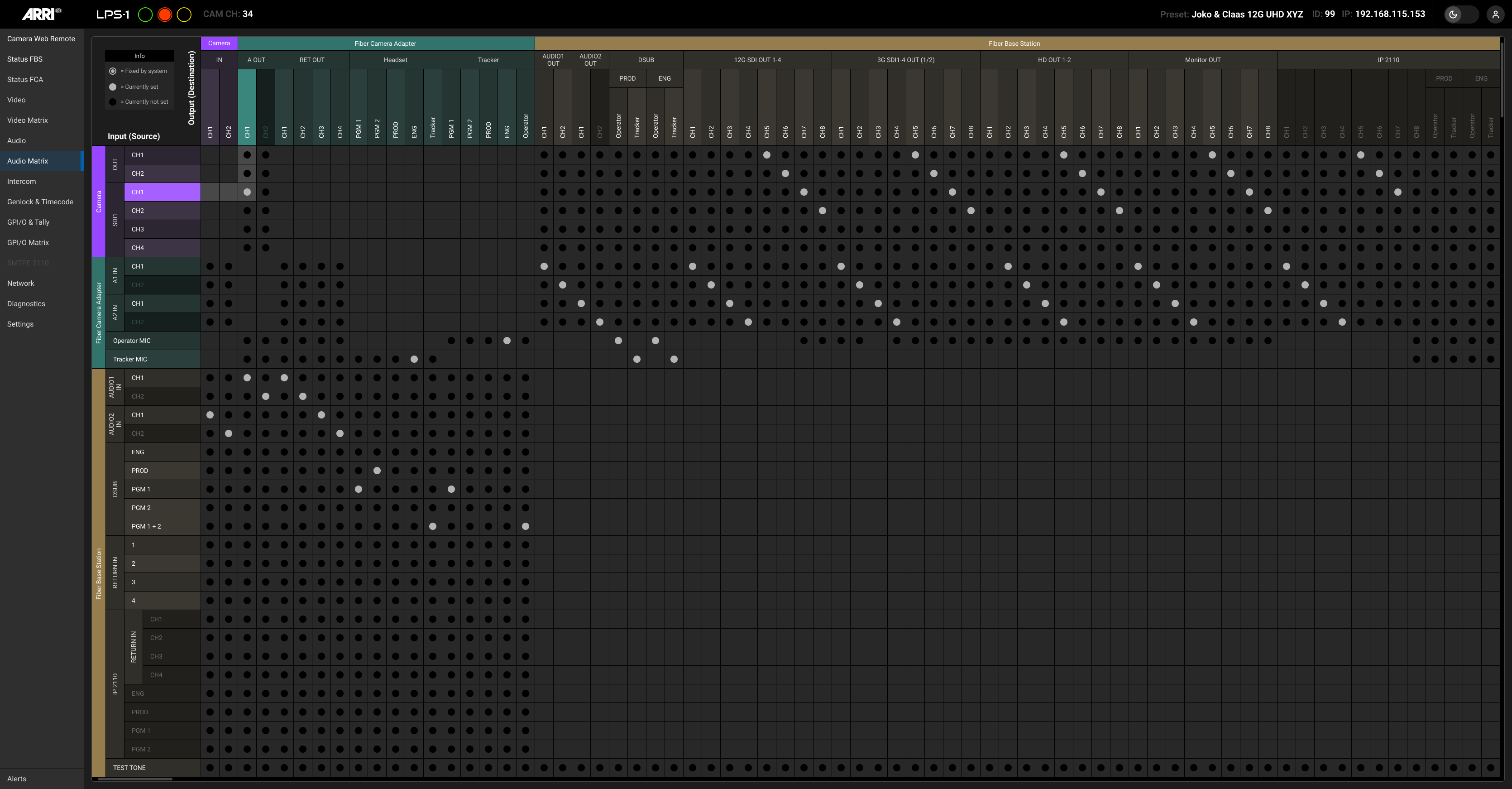Go to Status FBS page
The height and width of the screenshot is (789, 1512).
click(x=24, y=59)
